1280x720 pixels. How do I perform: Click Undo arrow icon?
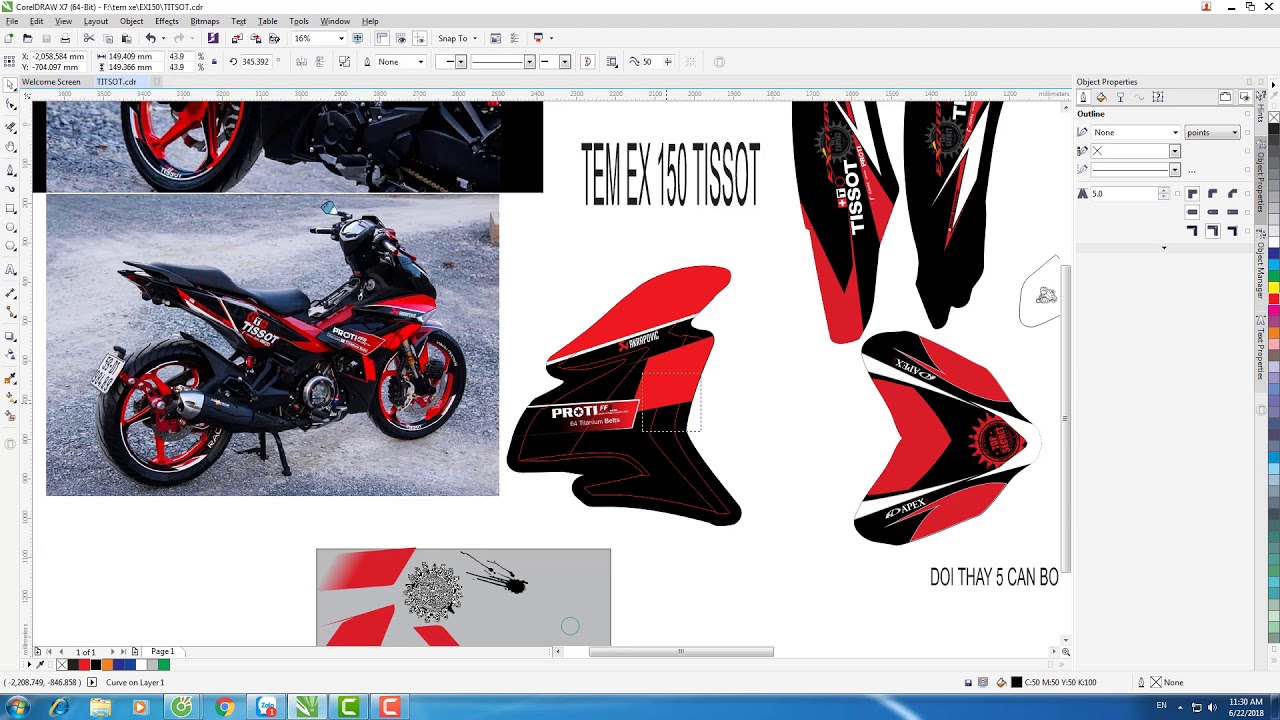coord(150,38)
